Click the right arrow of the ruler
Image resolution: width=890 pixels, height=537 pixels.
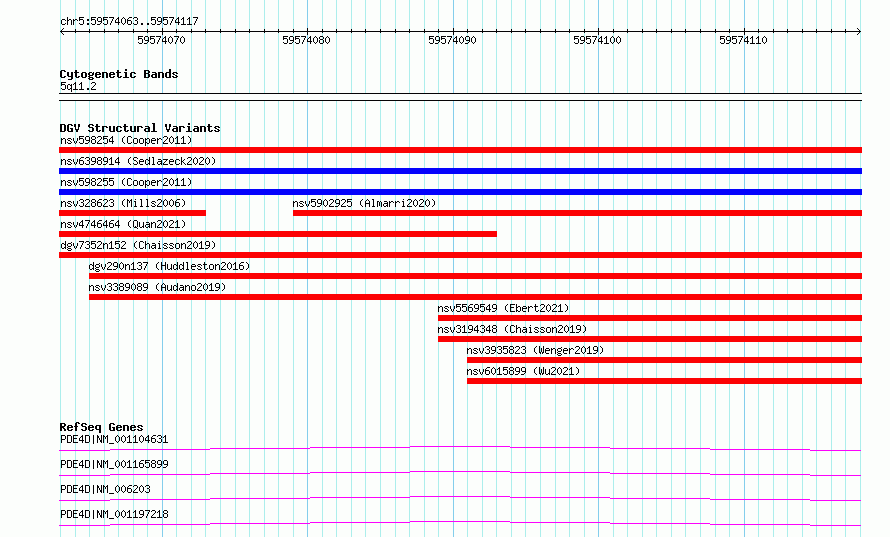click(859, 32)
